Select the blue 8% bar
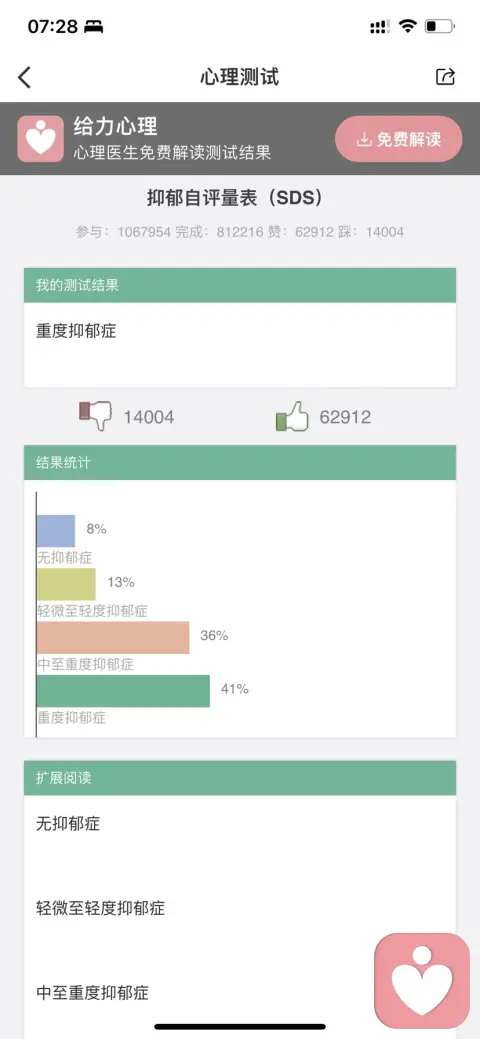 [56, 531]
